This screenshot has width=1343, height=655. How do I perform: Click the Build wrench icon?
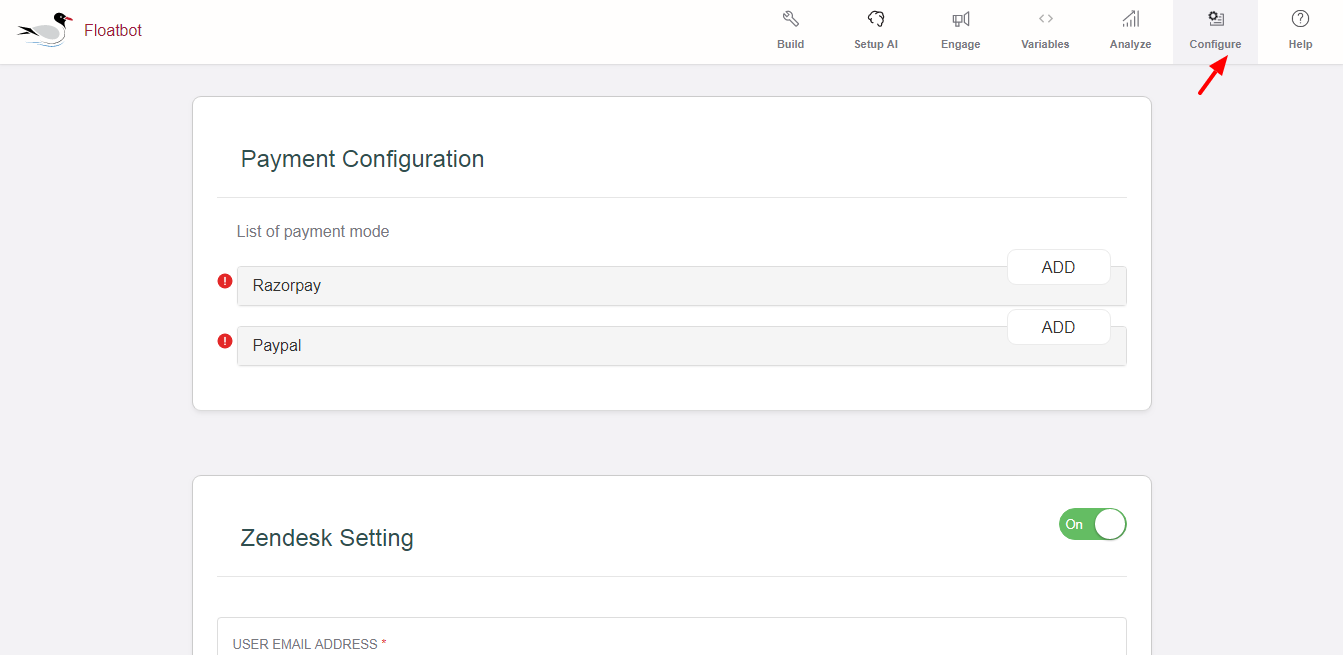(790, 18)
